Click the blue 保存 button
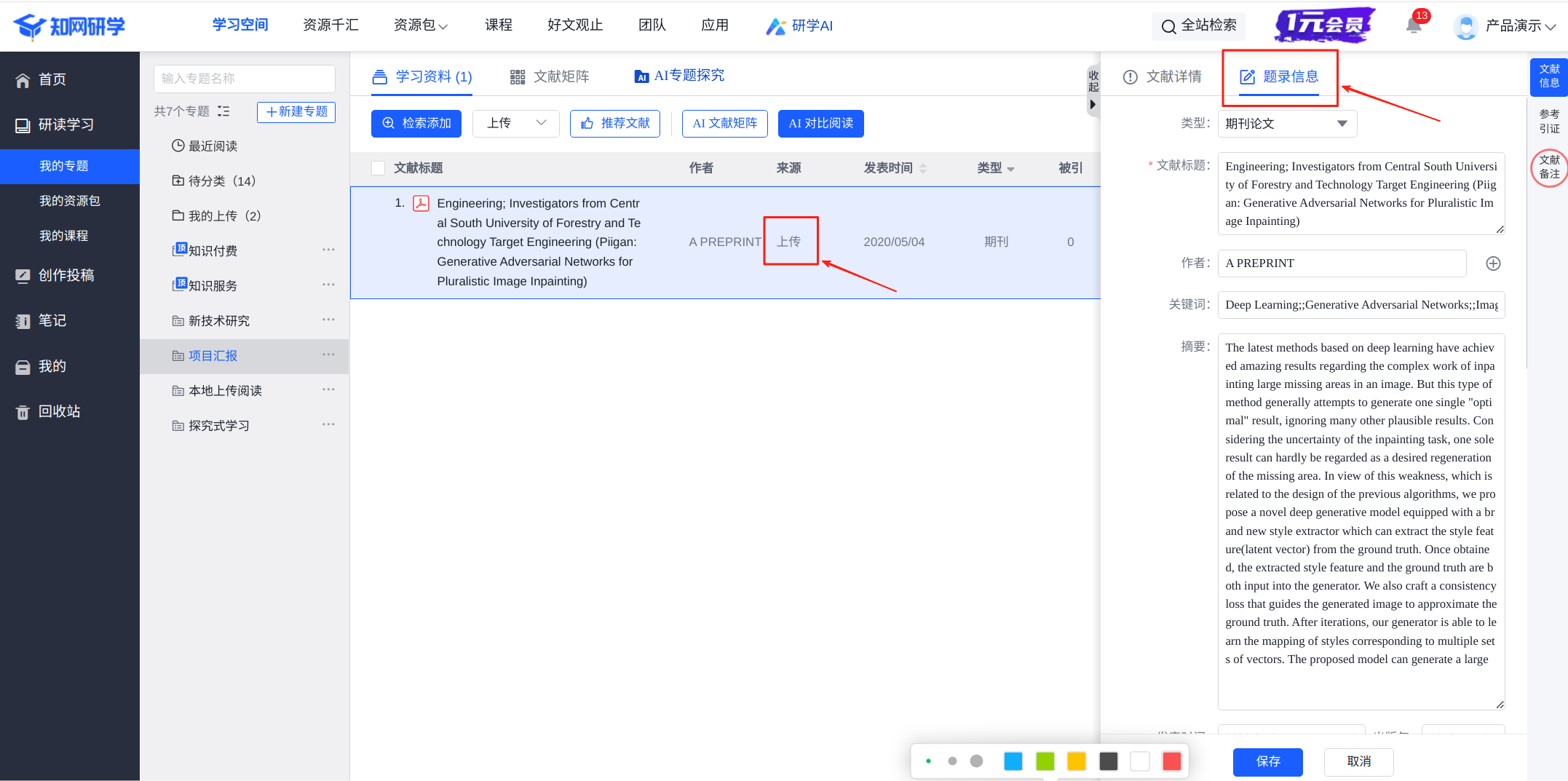 1267,761
